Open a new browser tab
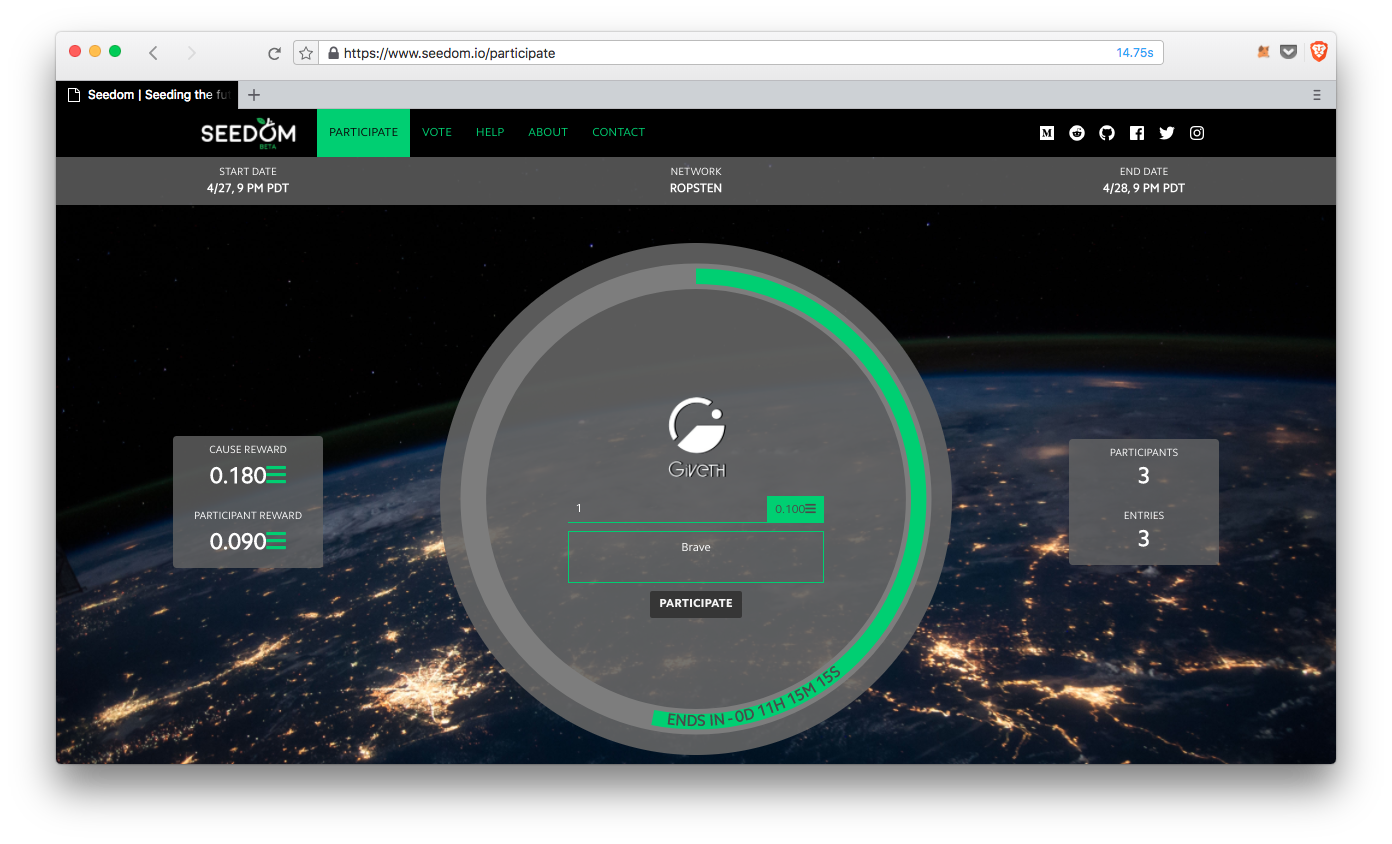Image resolution: width=1392 pixels, height=844 pixels. coord(254,95)
